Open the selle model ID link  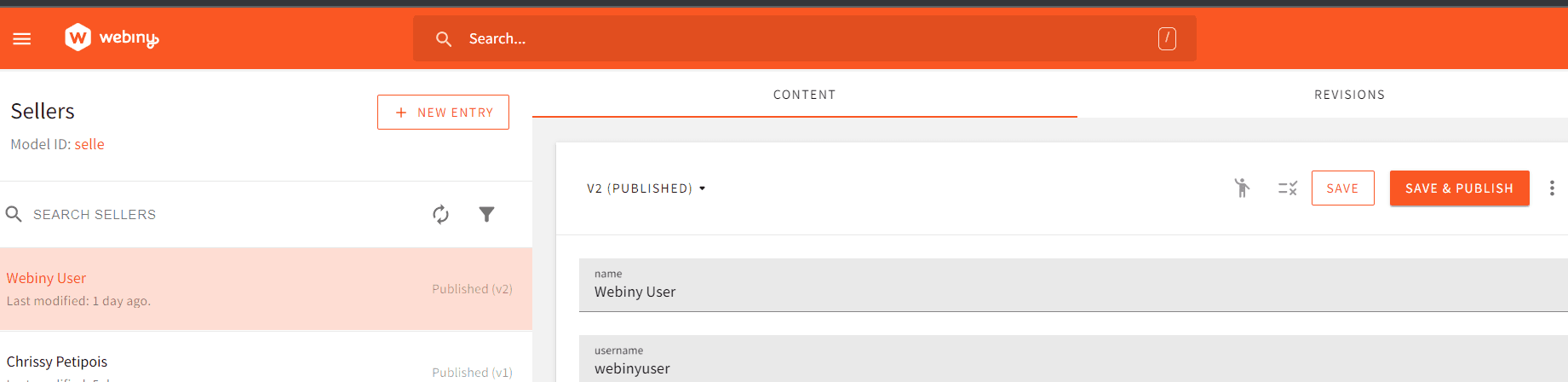pos(89,144)
